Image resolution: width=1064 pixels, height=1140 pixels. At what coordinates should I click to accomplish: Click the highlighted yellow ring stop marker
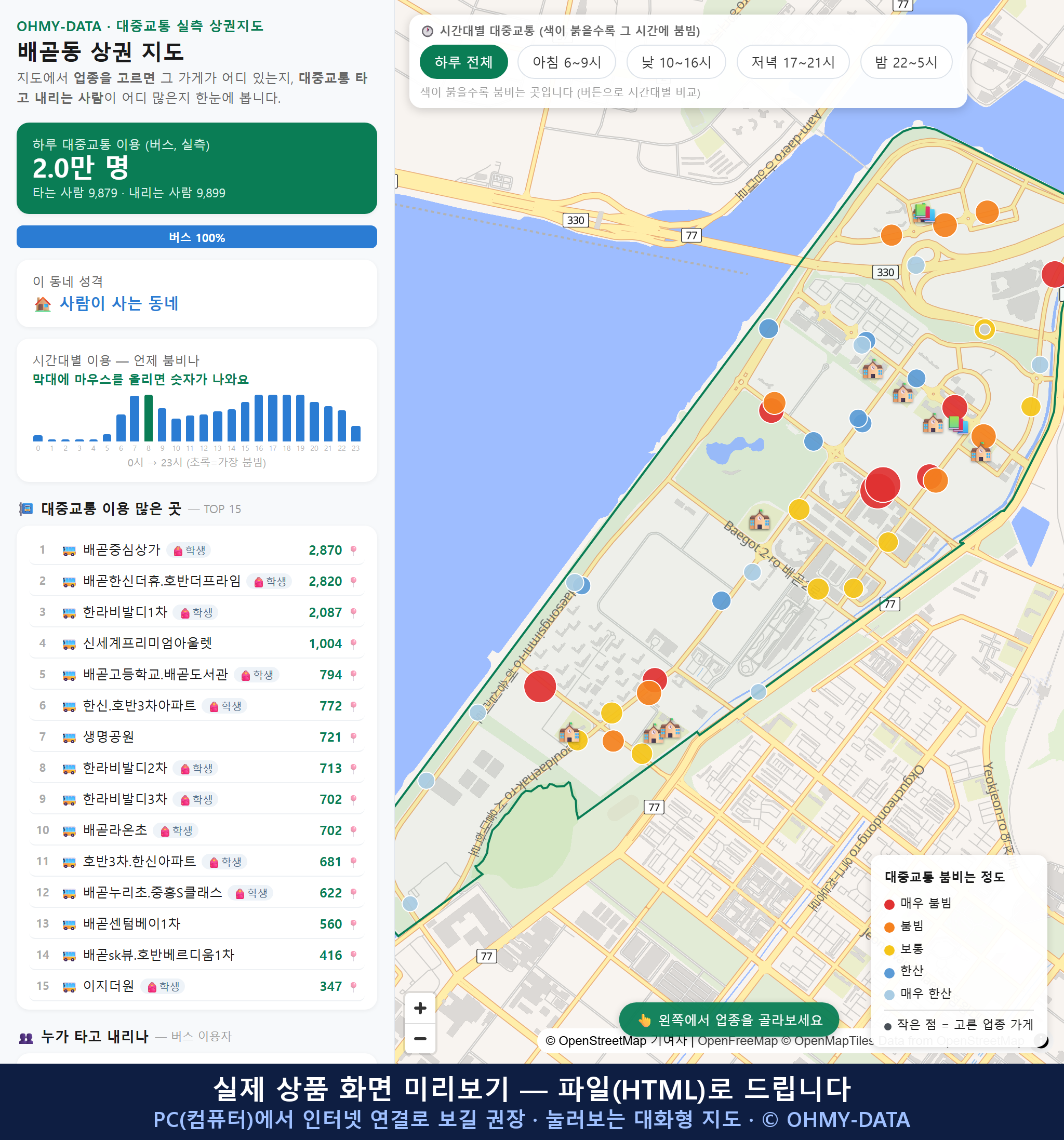985,329
